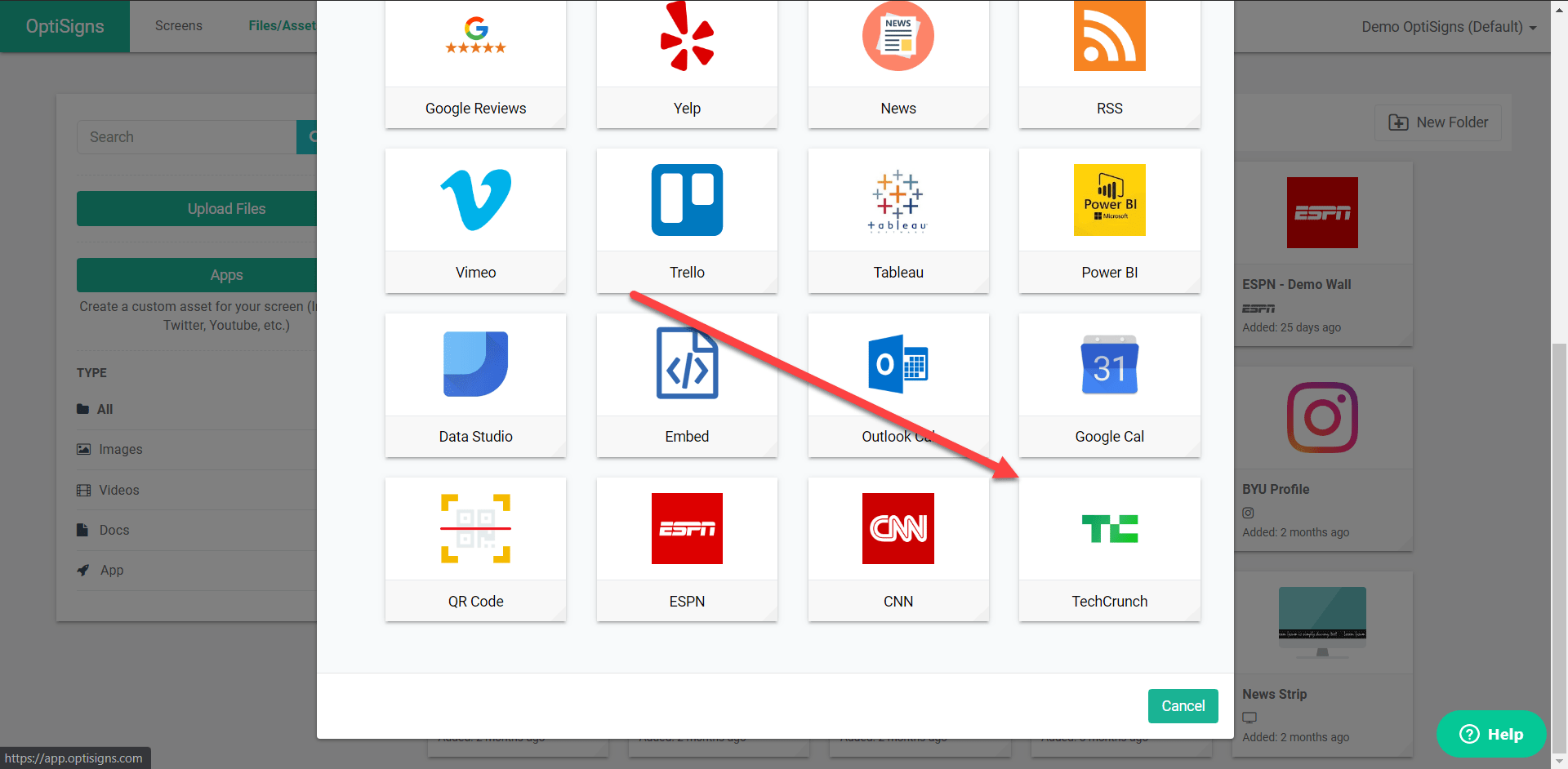The width and height of the screenshot is (1568, 769).
Task: Dismiss the dialog with Cancel
Action: pyautogui.click(x=1183, y=705)
